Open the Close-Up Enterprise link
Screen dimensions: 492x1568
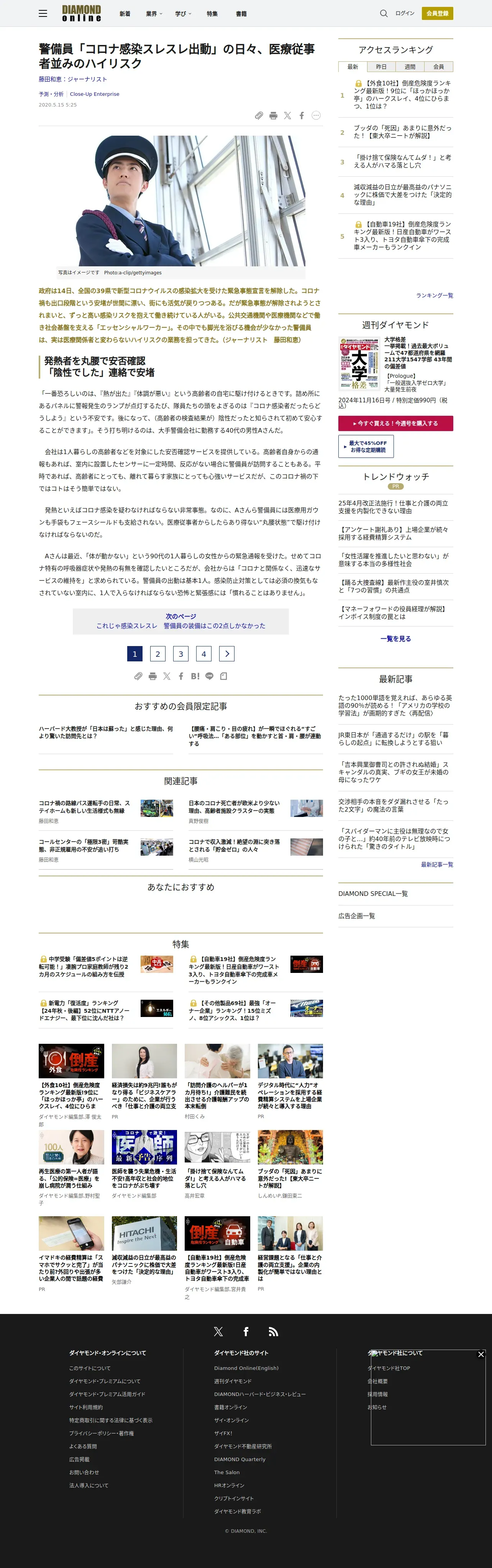tap(94, 94)
